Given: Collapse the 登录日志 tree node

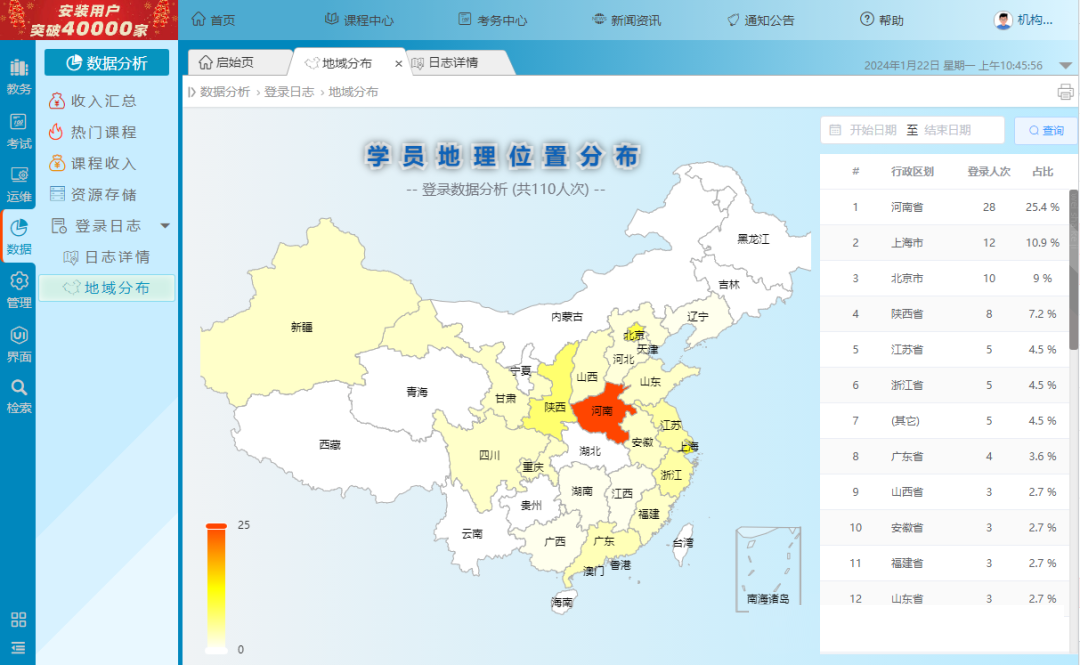Looking at the screenshot, I should pyautogui.click(x=166, y=226).
